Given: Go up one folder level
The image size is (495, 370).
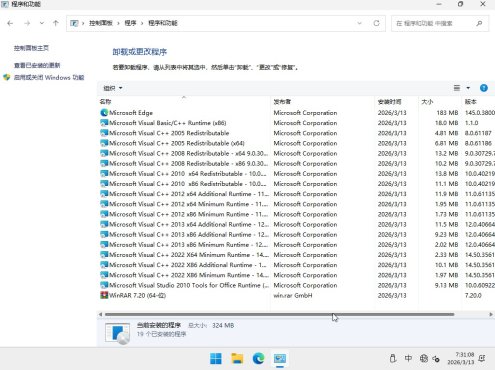Looking at the screenshot, I should point(56,23).
